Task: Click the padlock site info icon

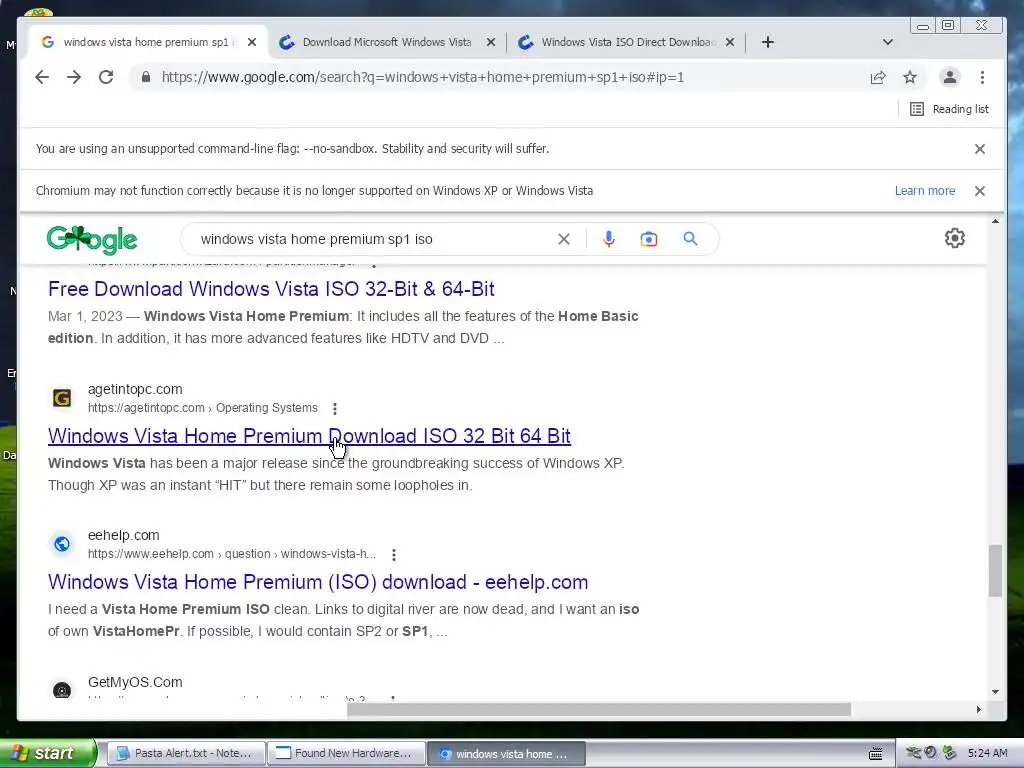Action: click(146, 77)
